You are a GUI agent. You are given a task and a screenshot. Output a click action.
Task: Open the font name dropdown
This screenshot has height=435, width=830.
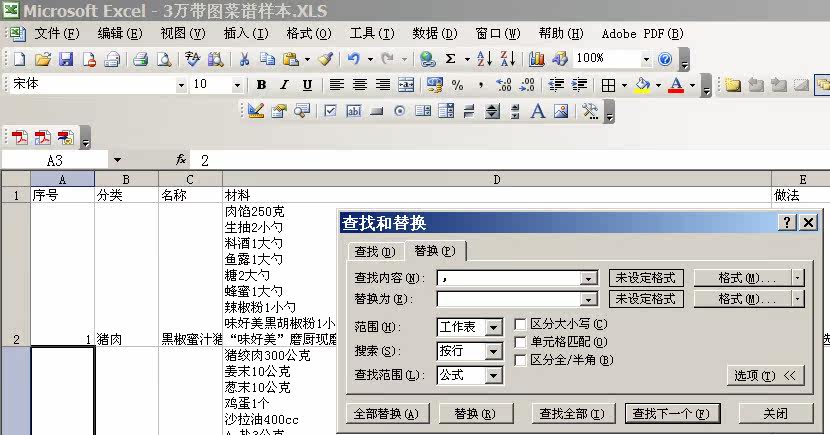[x=181, y=85]
